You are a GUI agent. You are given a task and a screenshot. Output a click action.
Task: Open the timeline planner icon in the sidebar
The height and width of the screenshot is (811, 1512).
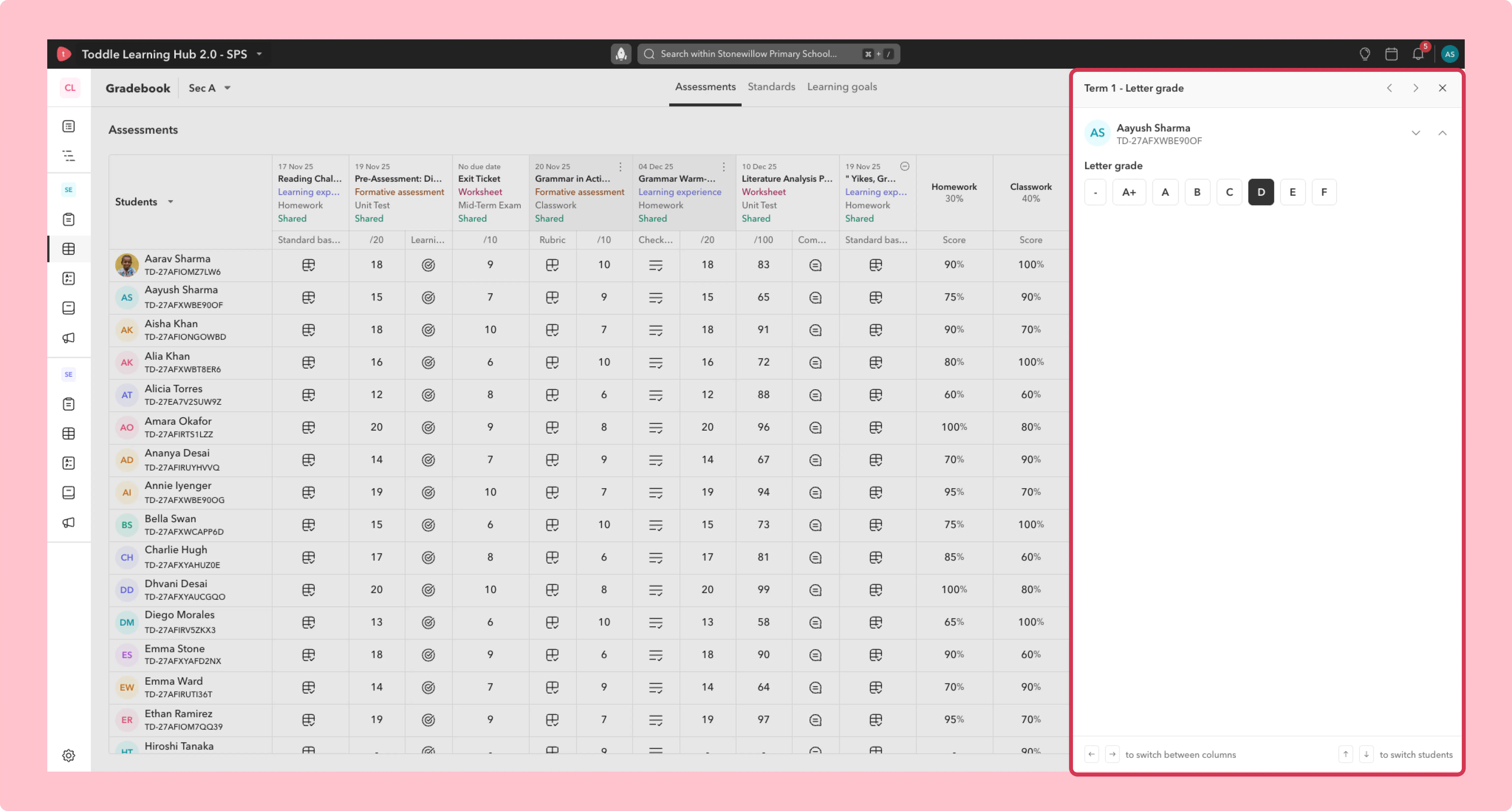click(x=69, y=156)
